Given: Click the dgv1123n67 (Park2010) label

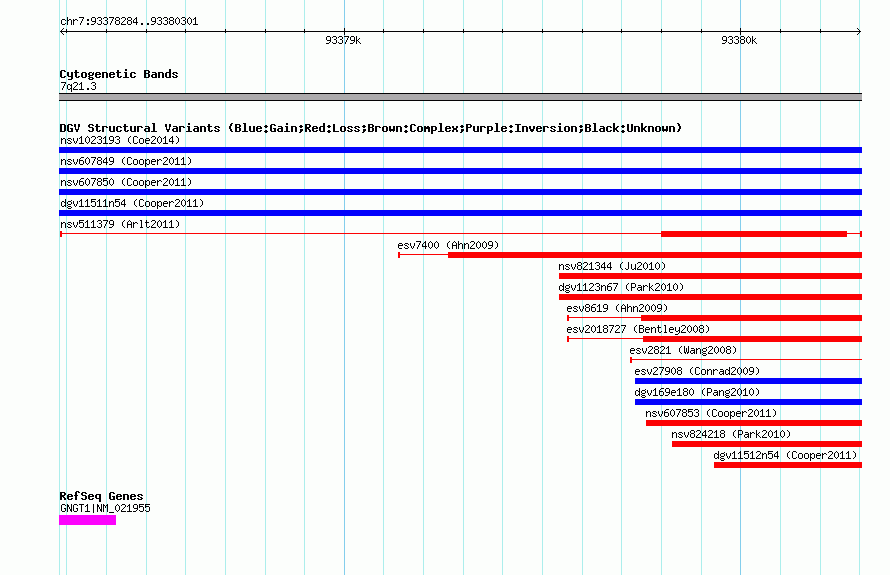Looking at the screenshot, I should click(x=621, y=287).
